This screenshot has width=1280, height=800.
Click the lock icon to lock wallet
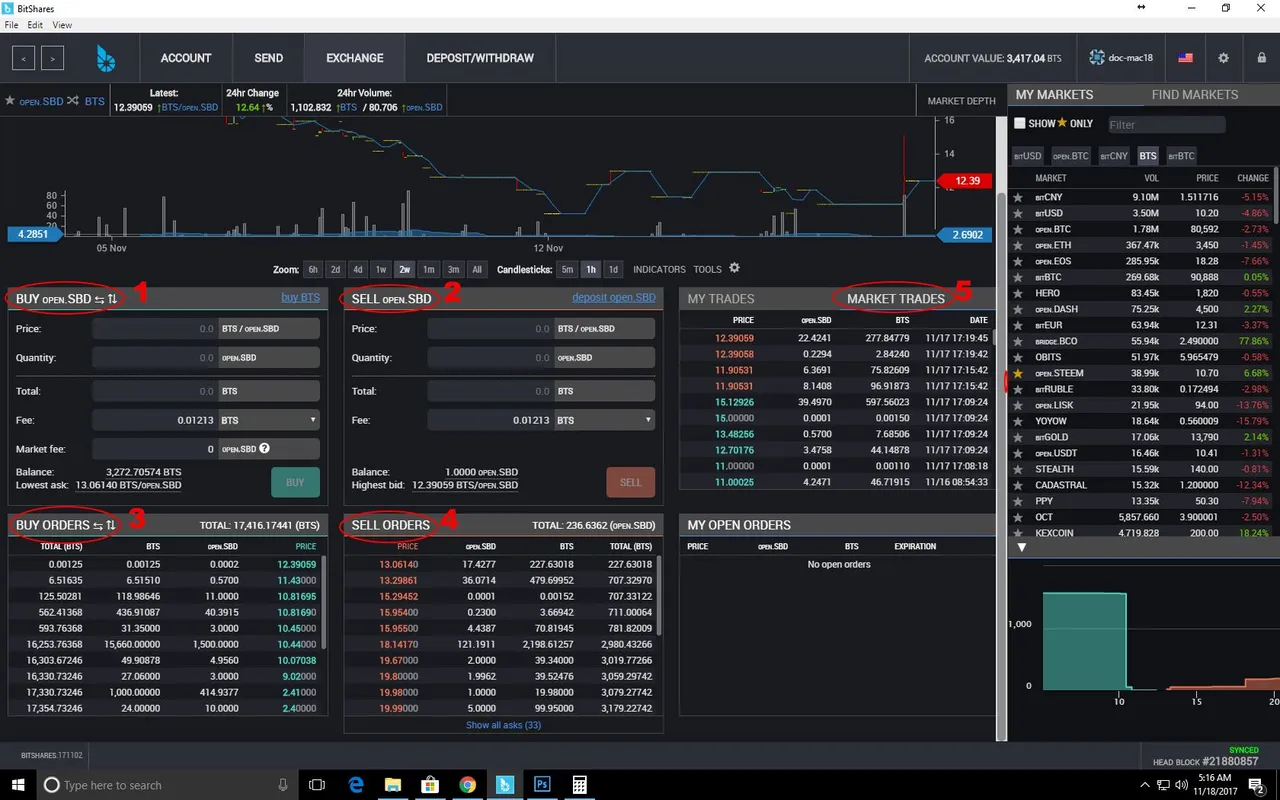pyautogui.click(x=1262, y=58)
